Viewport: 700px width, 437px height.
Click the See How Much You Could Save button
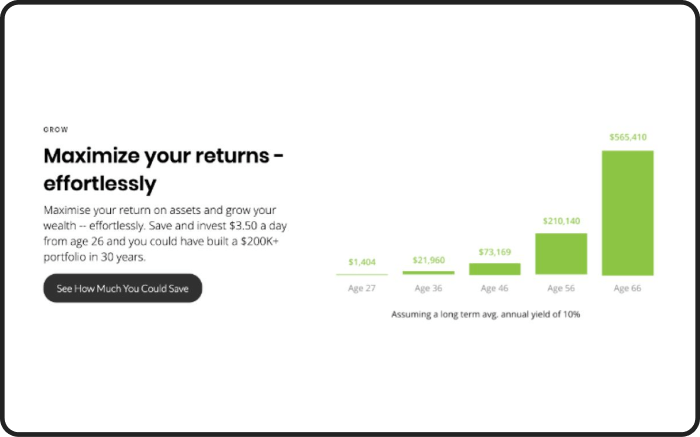[x=123, y=288]
